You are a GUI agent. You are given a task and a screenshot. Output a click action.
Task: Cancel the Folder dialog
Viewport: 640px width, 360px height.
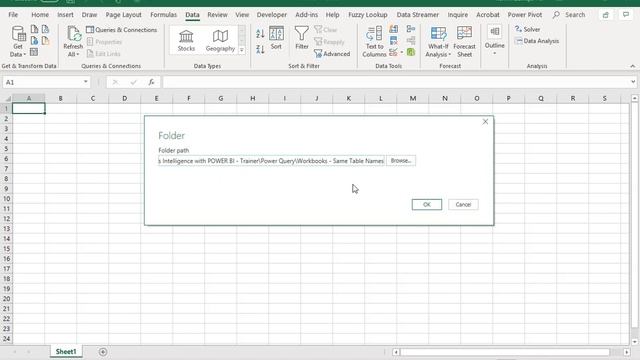463,204
